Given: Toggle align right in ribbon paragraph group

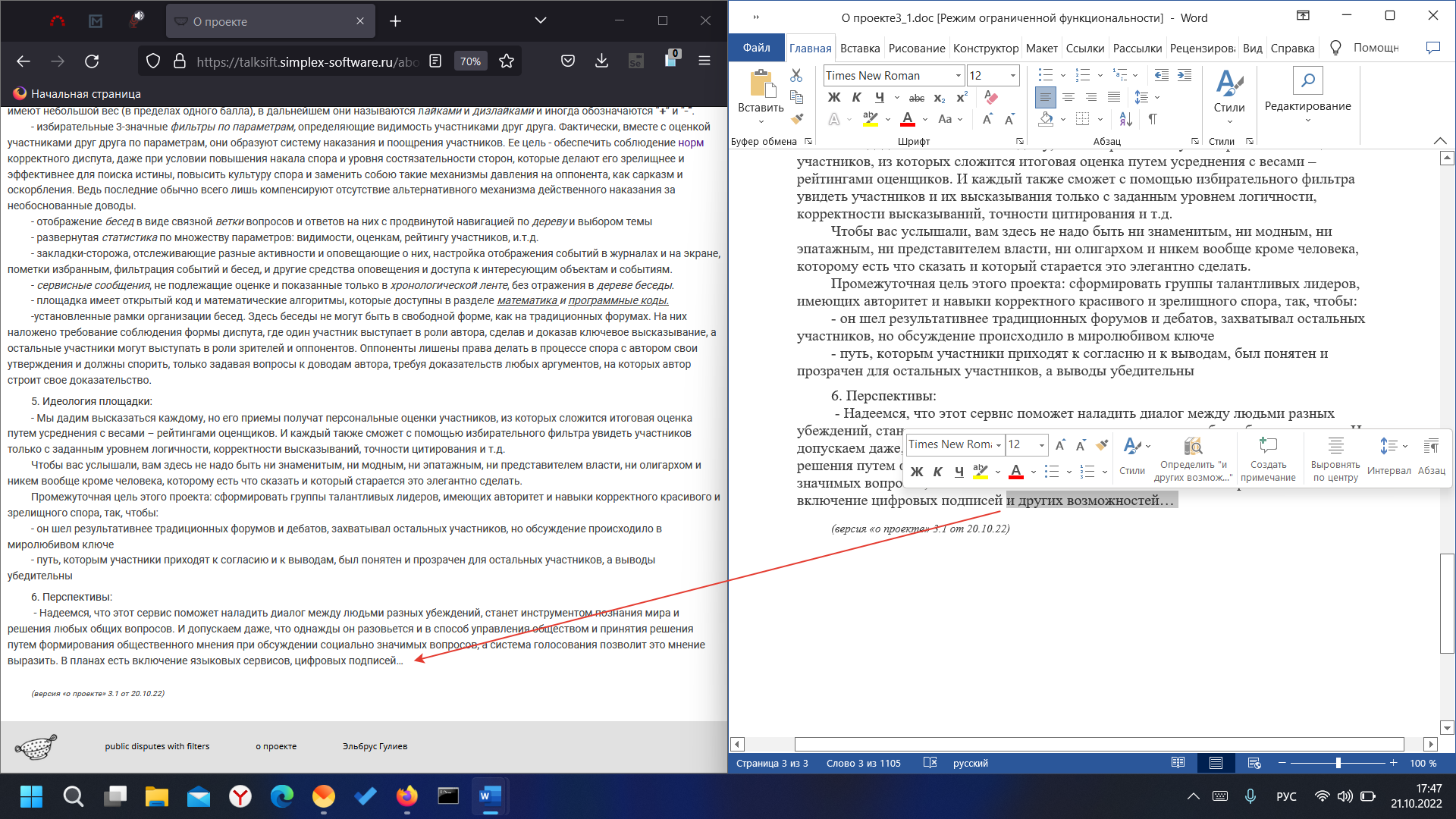Looking at the screenshot, I should click(1090, 97).
